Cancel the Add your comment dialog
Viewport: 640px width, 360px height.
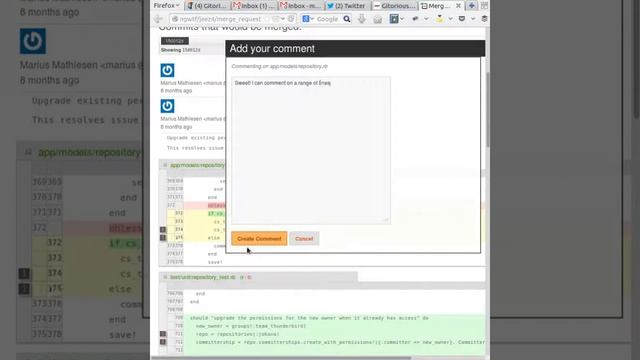(x=304, y=238)
